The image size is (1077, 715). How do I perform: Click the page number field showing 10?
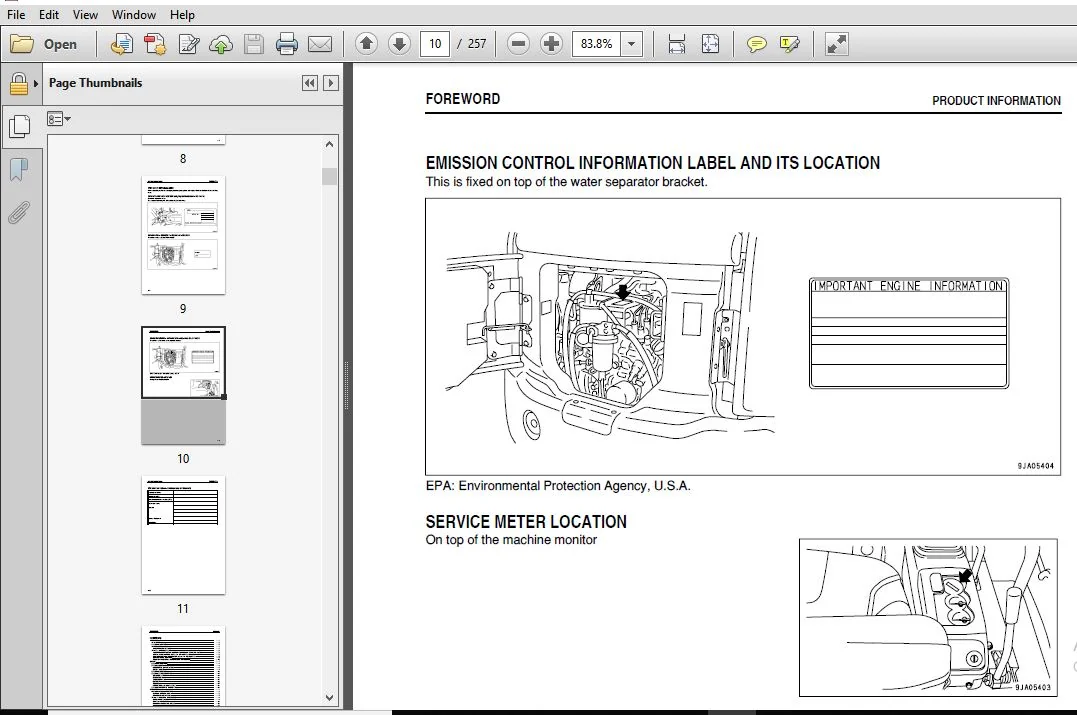click(435, 44)
